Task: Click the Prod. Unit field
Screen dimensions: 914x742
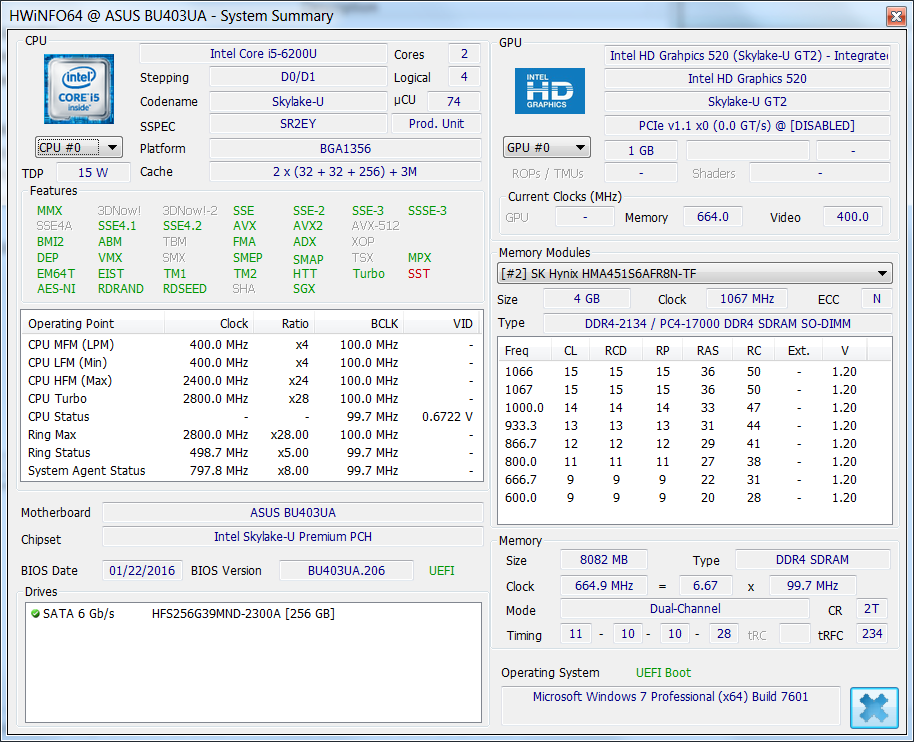Action: point(437,124)
